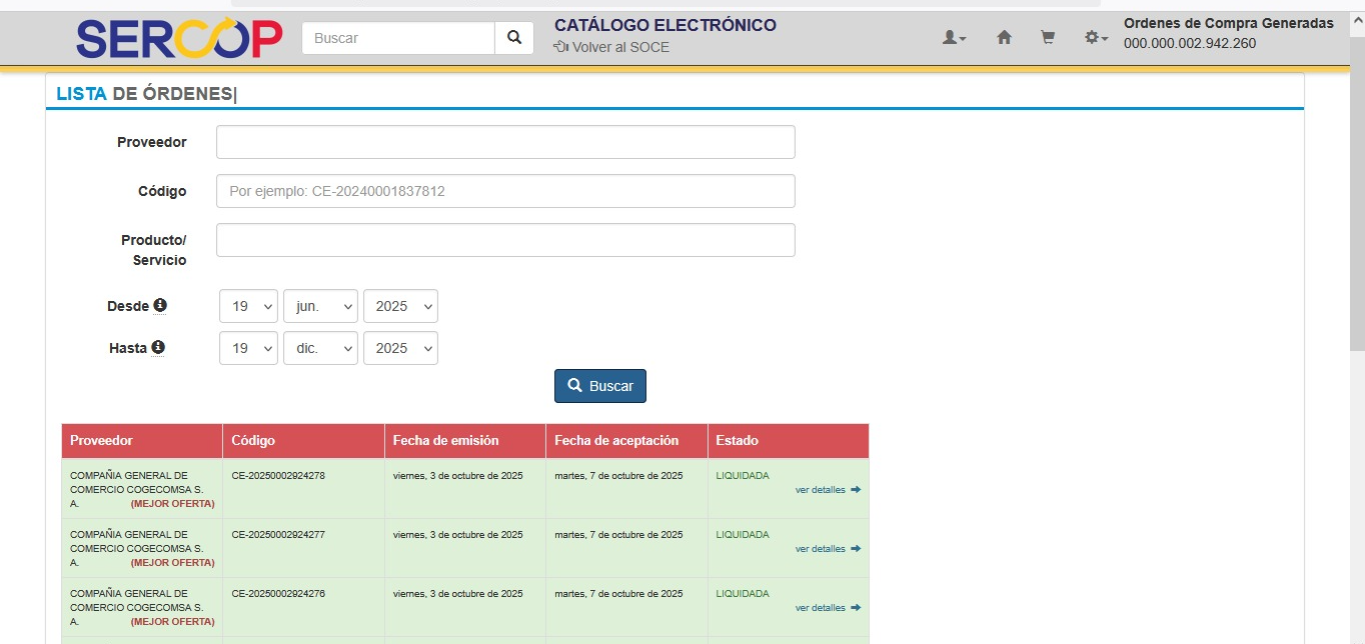This screenshot has width=1365, height=644.
Task: View details of order CE-20250002924278
Action: click(x=827, y=490)
